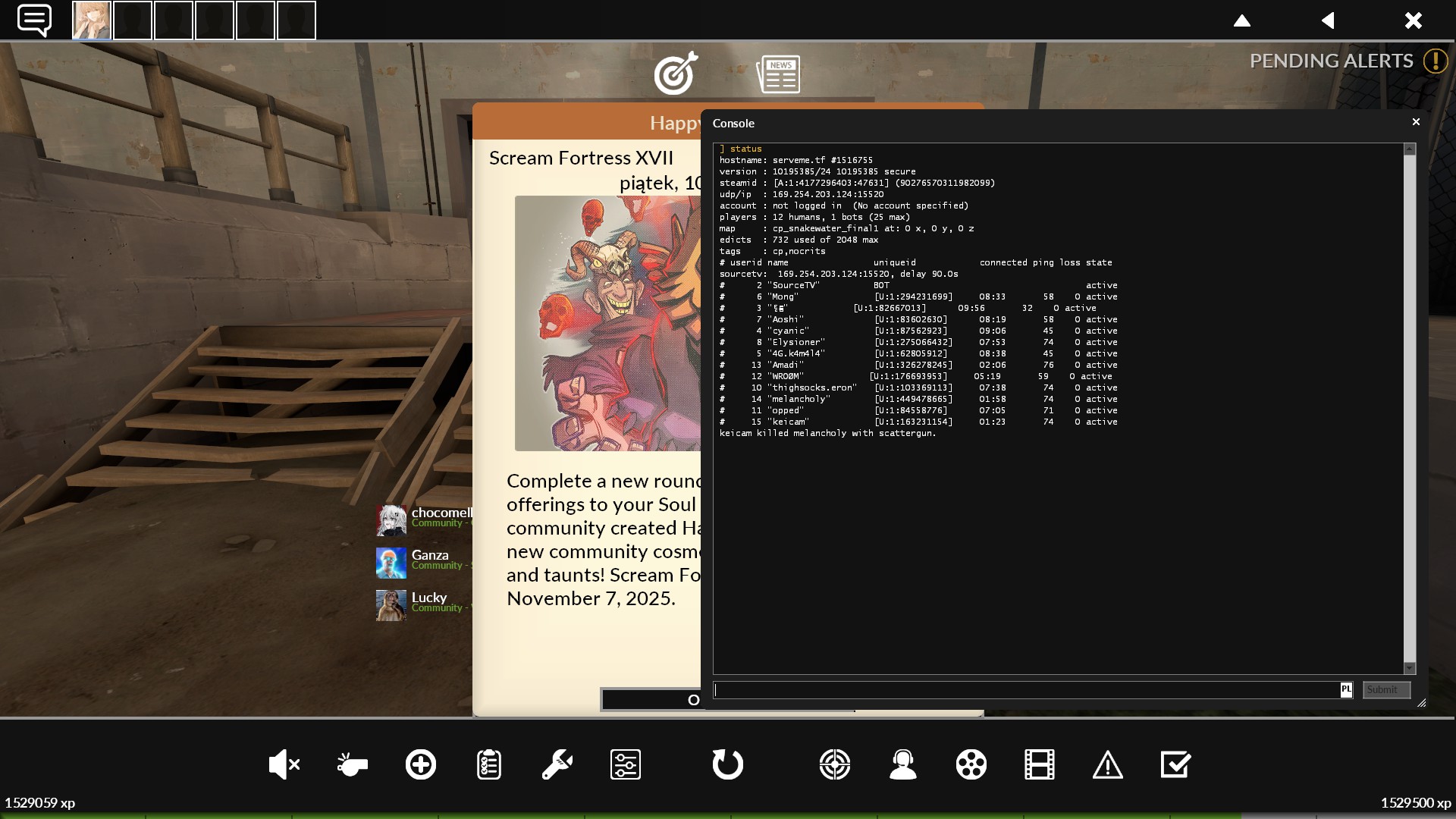
Task: Expand using the top-bar up arrow
Action: 1242,20
